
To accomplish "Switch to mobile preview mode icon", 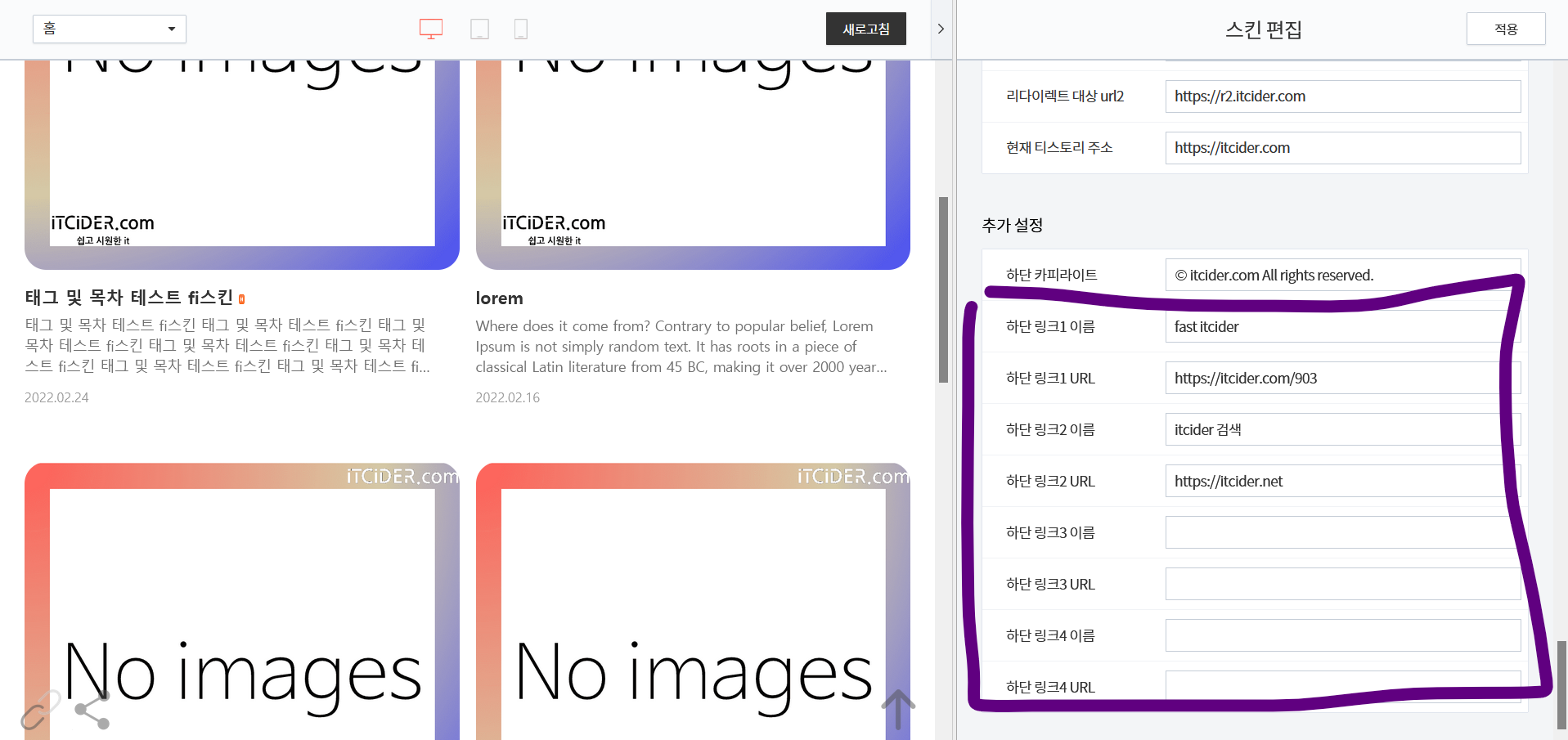I will click(x=521, y=29).
